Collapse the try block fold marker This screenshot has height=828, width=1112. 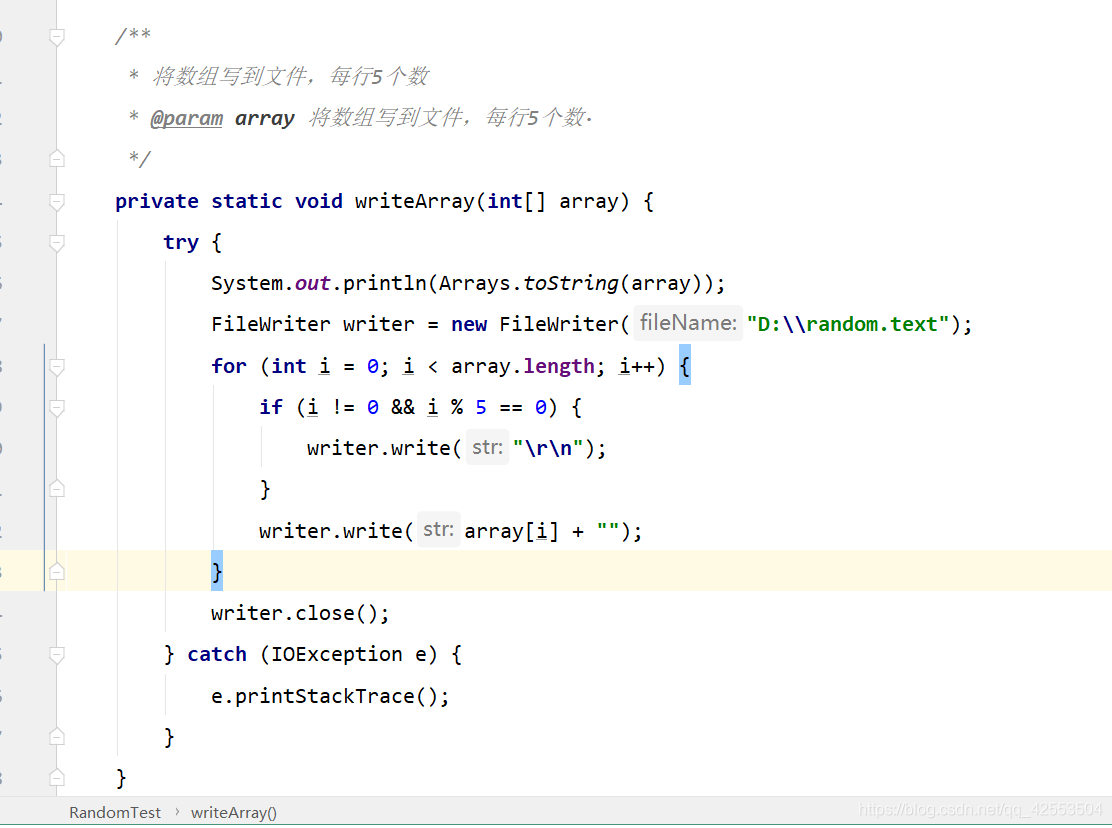tap(57, 242)
